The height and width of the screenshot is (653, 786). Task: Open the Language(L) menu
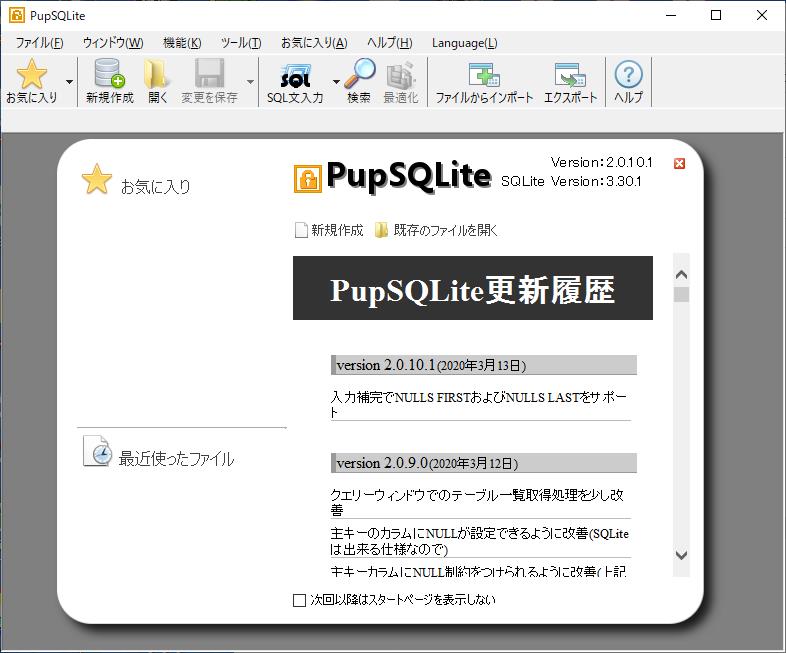tap(465, 43)
